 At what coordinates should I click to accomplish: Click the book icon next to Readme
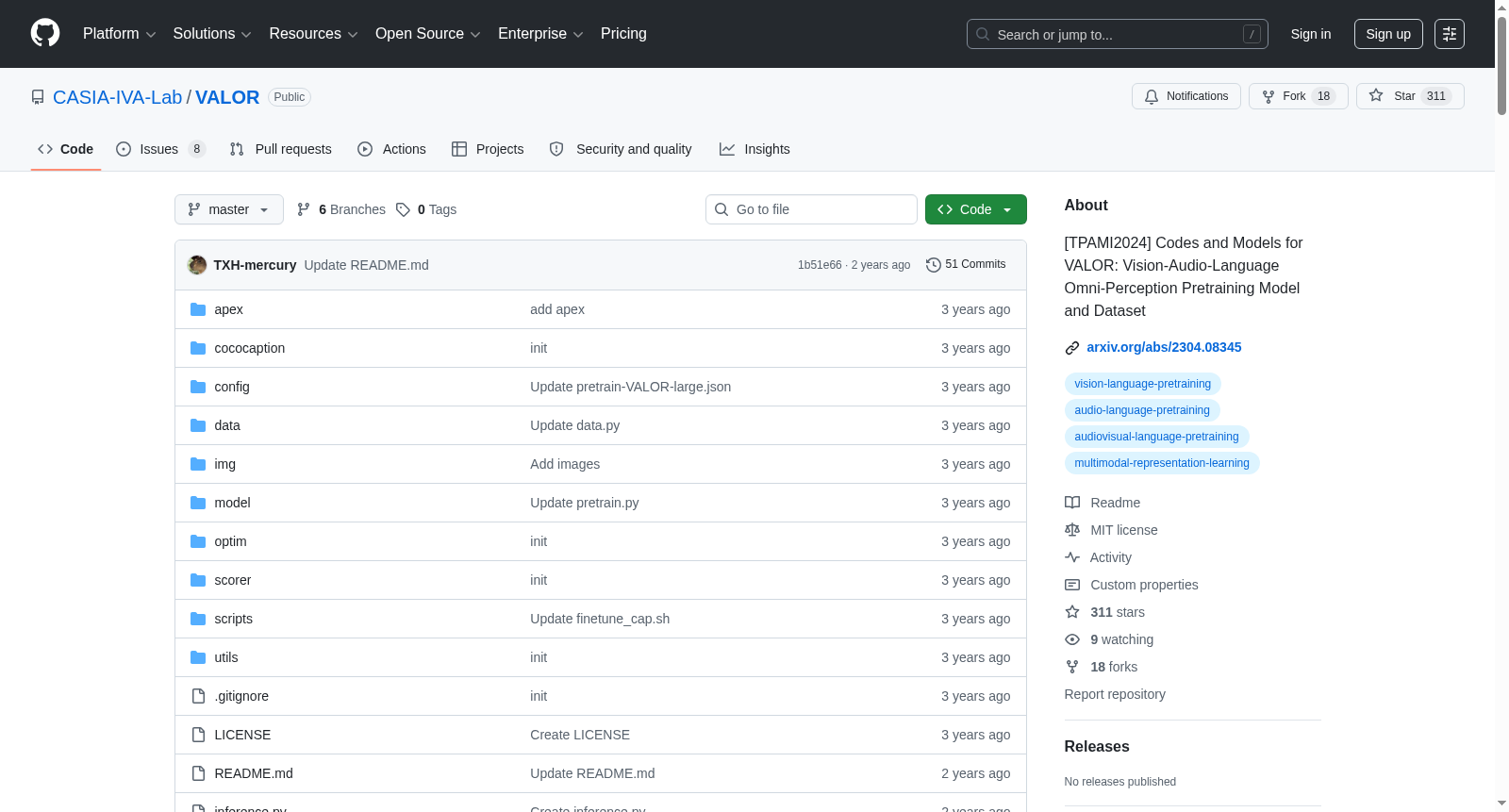1072,503
